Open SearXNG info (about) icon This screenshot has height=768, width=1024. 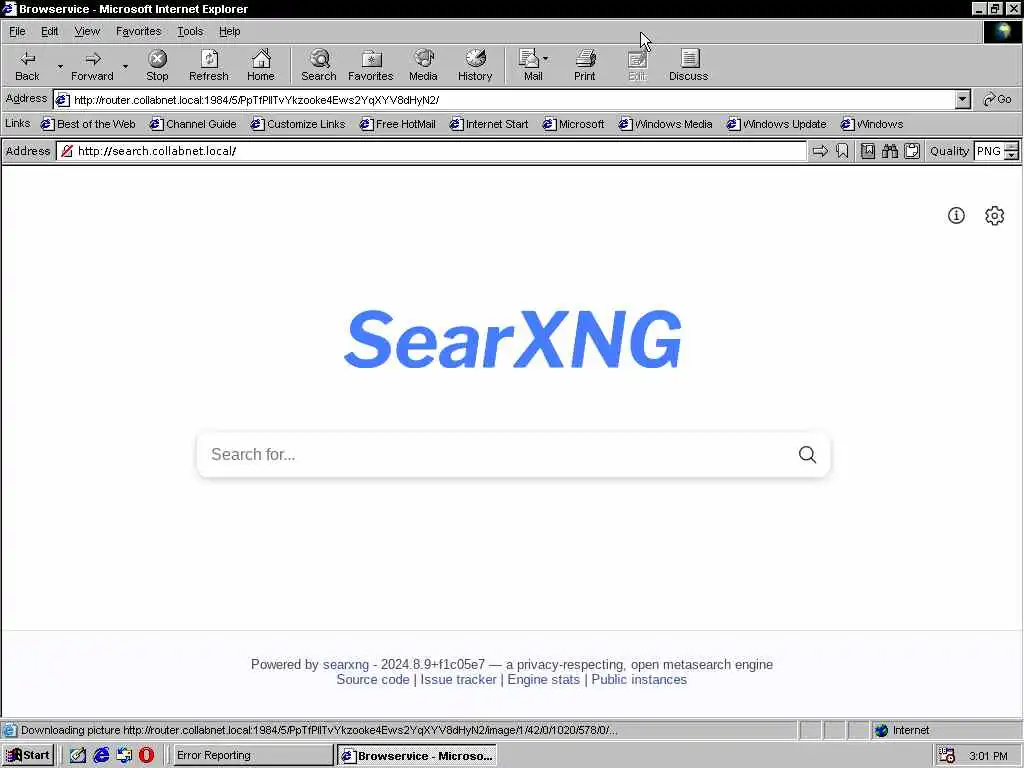(956, 216)
